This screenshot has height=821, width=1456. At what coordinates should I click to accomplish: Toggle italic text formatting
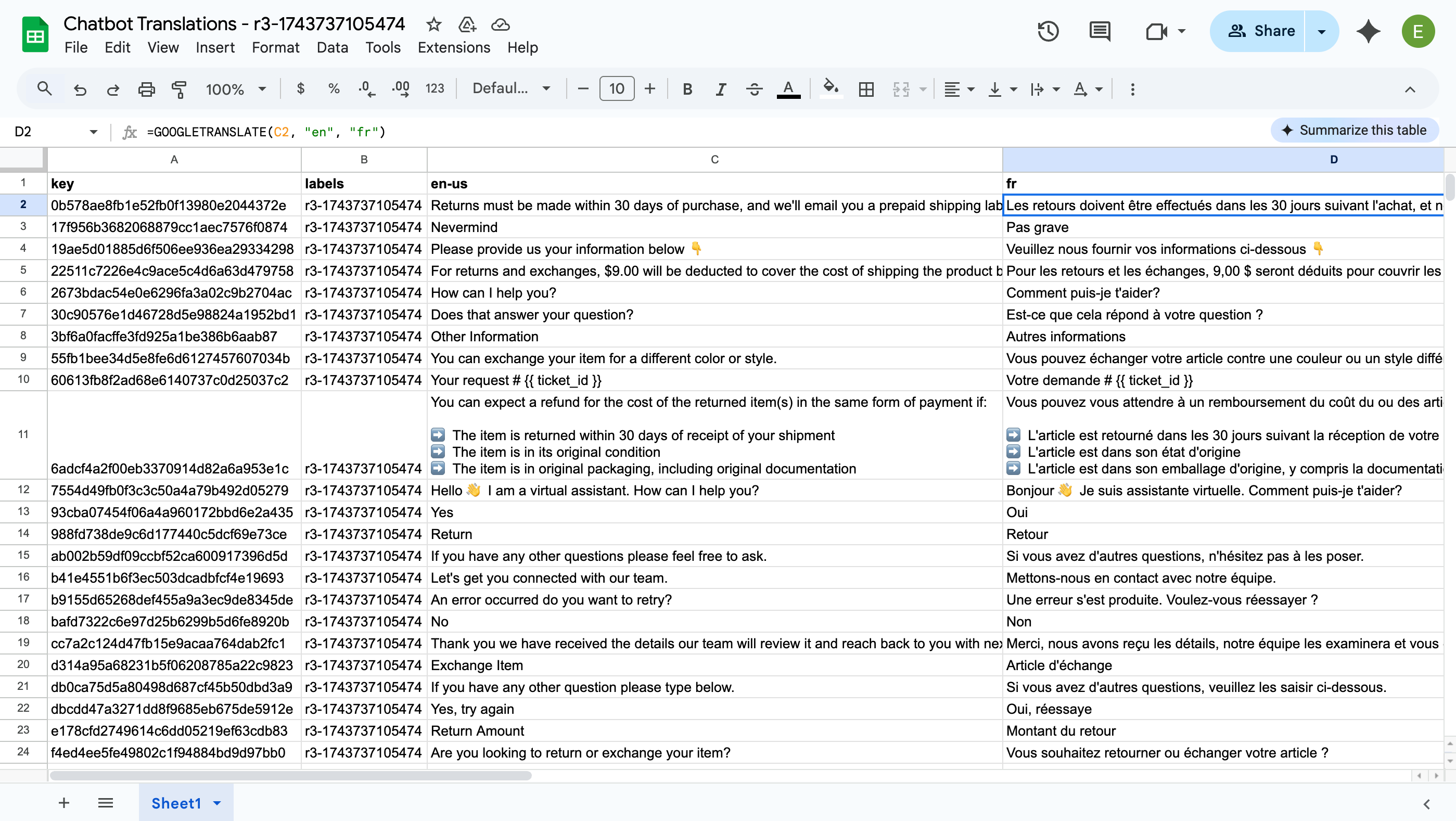click(721, 89)
